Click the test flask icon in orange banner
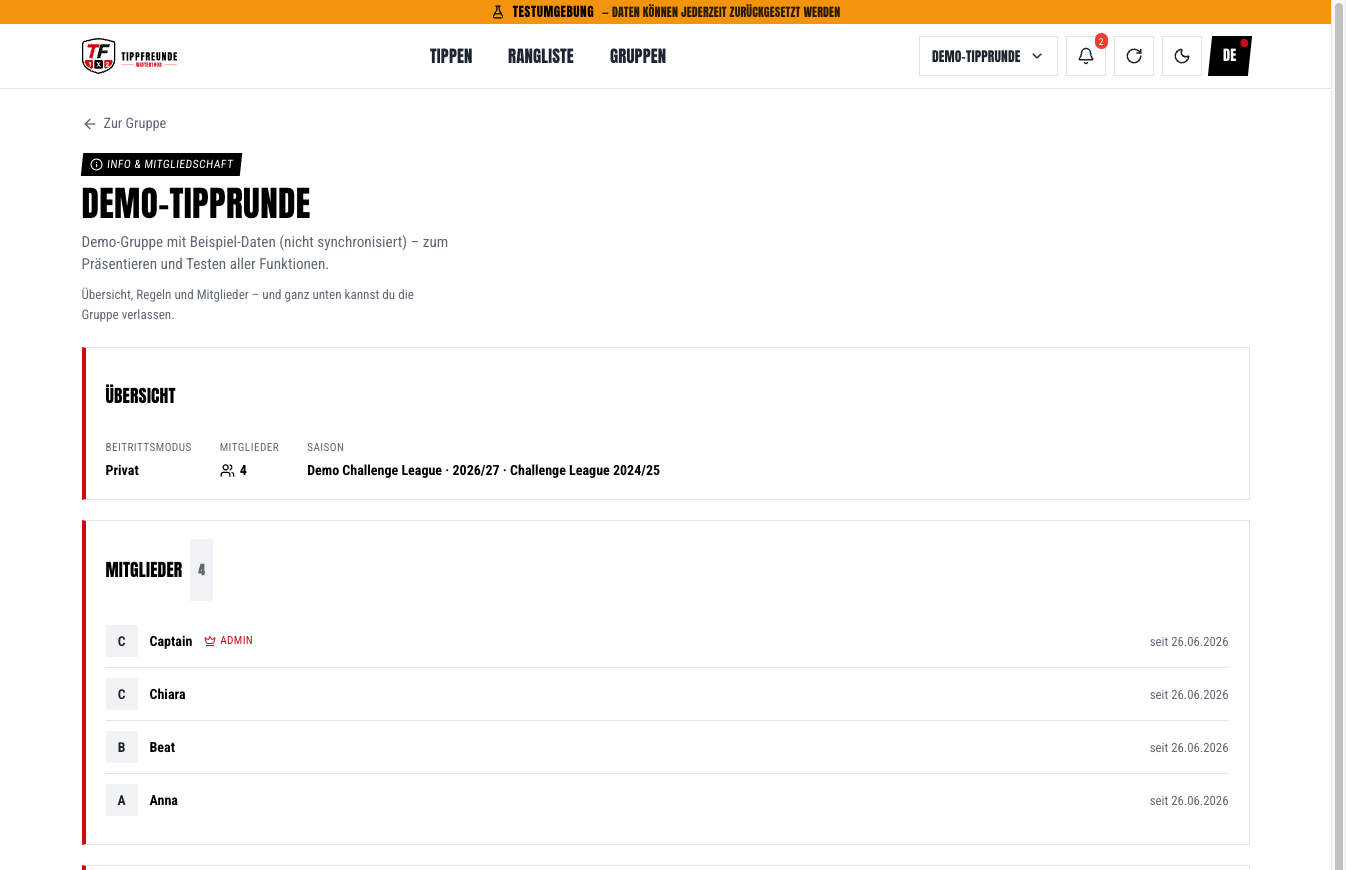 [x=498, y=12]
